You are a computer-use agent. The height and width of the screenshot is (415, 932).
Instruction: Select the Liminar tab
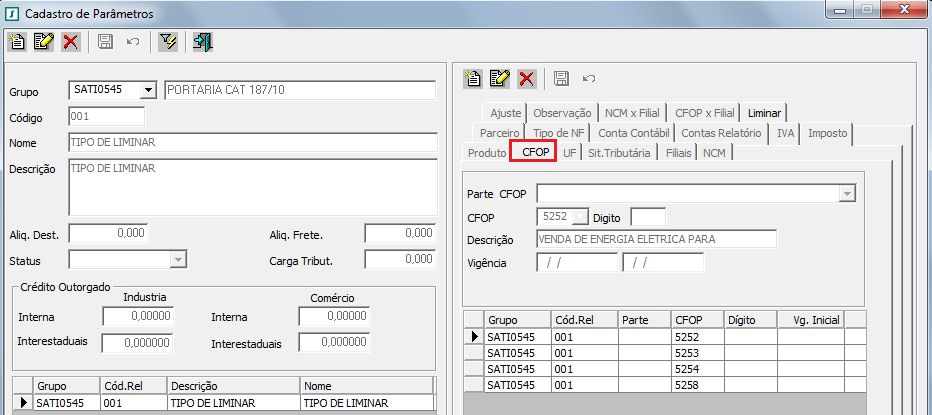point(764,113)
